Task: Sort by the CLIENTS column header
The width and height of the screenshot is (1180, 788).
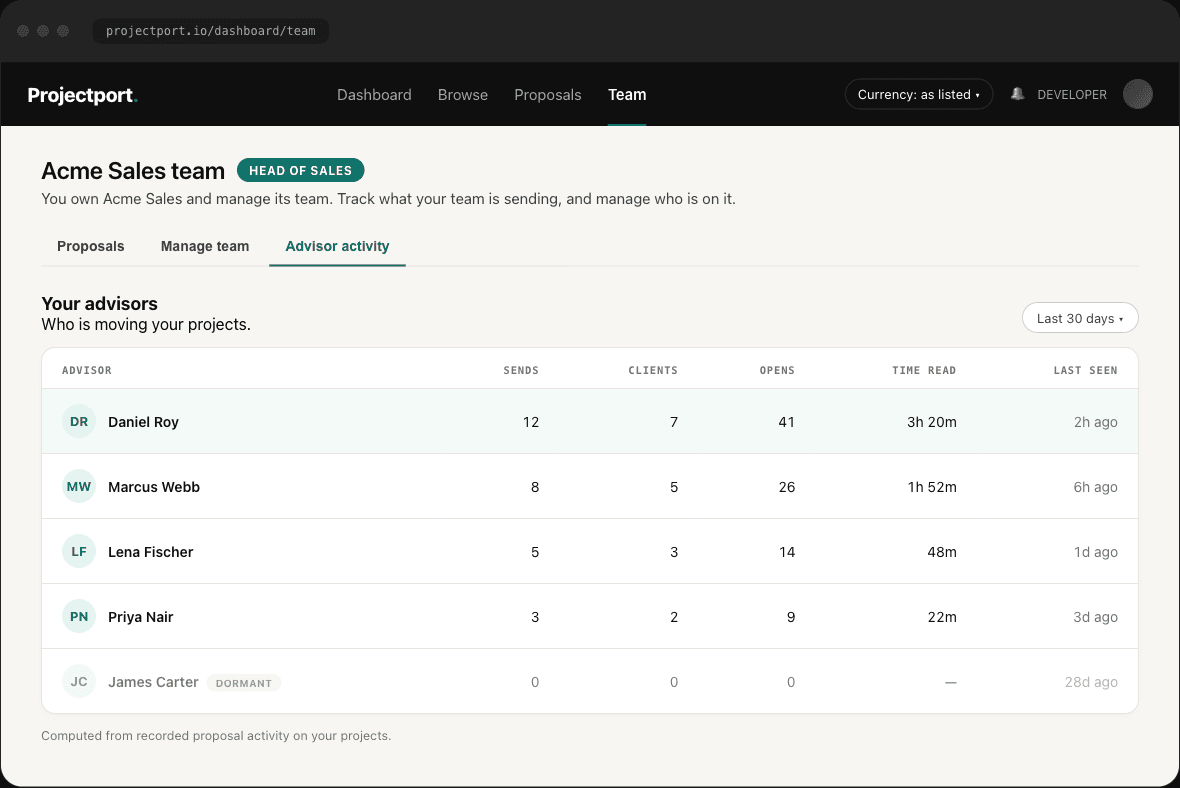Action: [x=653, y=370]
